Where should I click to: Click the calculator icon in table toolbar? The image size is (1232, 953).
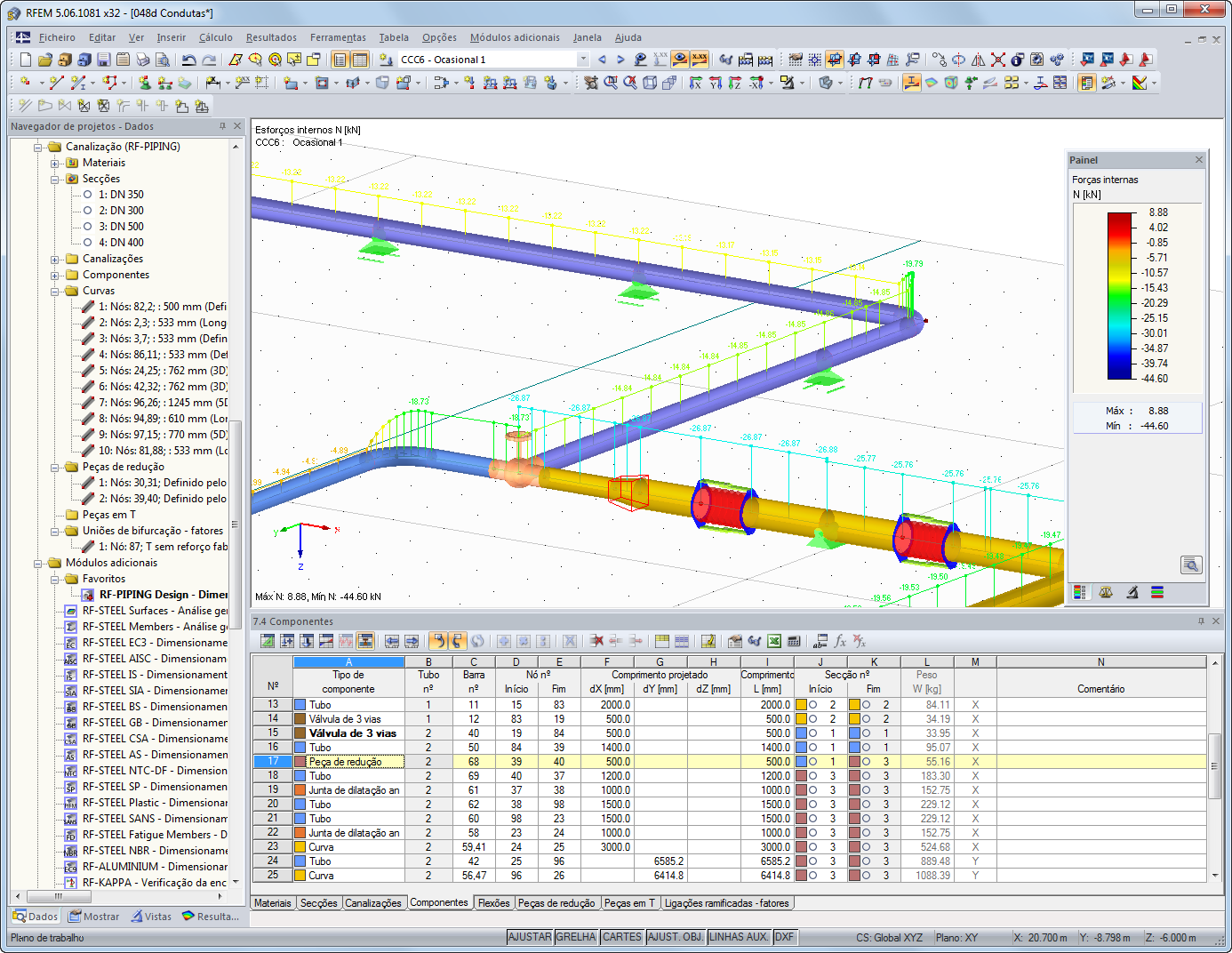pos(794,641)
